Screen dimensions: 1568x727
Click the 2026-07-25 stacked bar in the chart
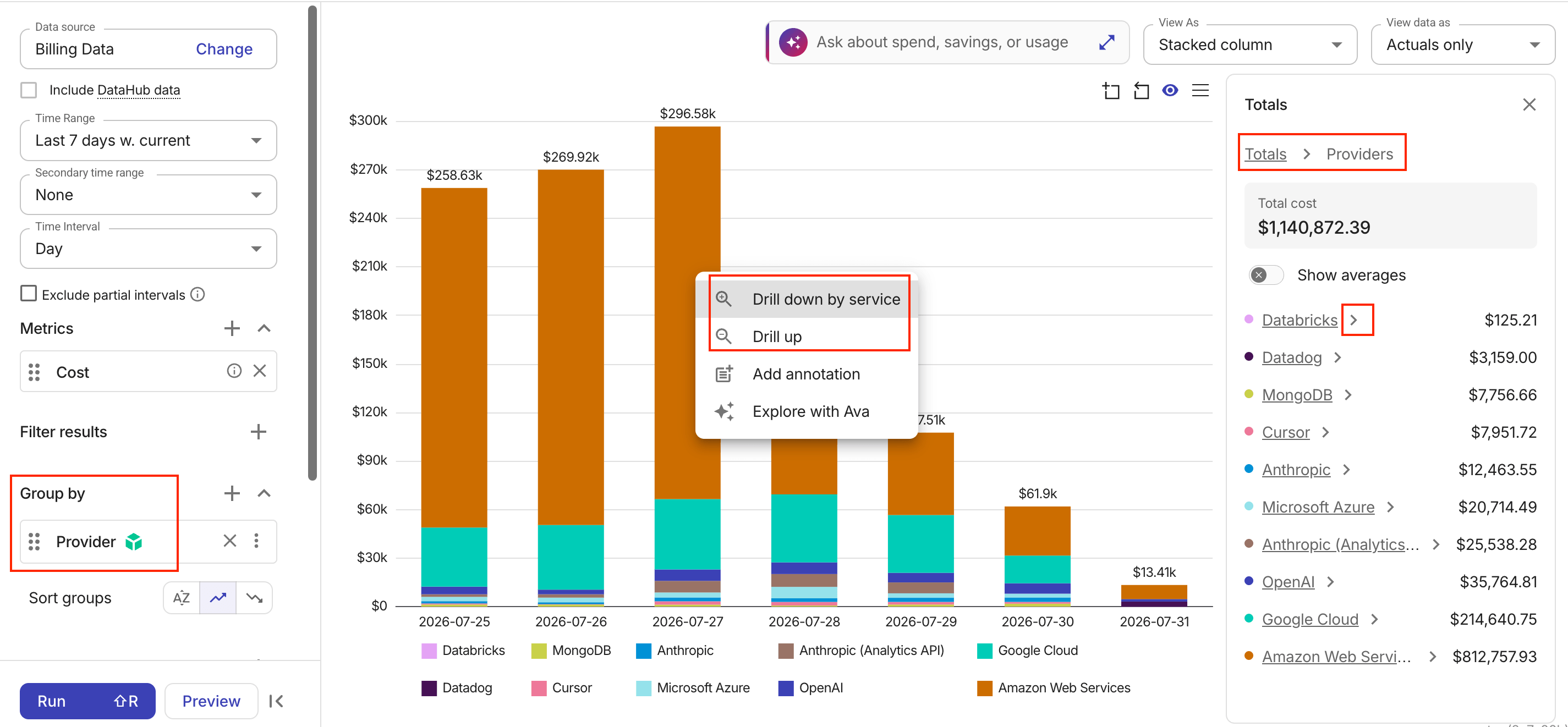[454, 397]
